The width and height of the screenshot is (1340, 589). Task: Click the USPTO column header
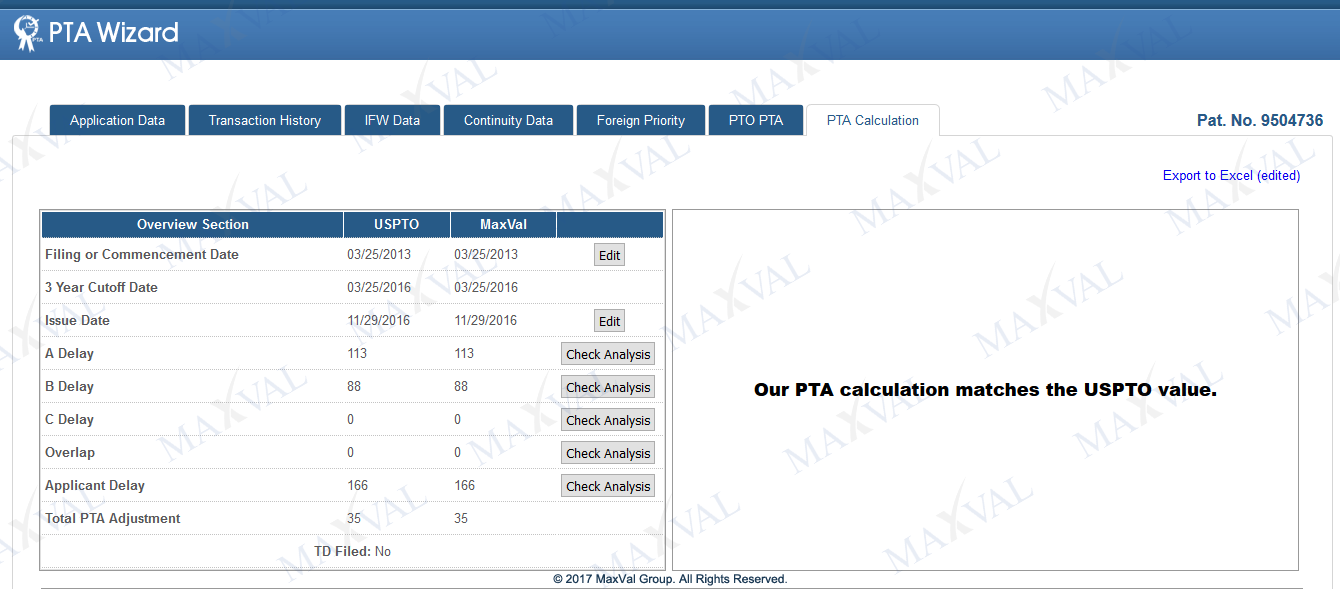(x=397, y=224)
